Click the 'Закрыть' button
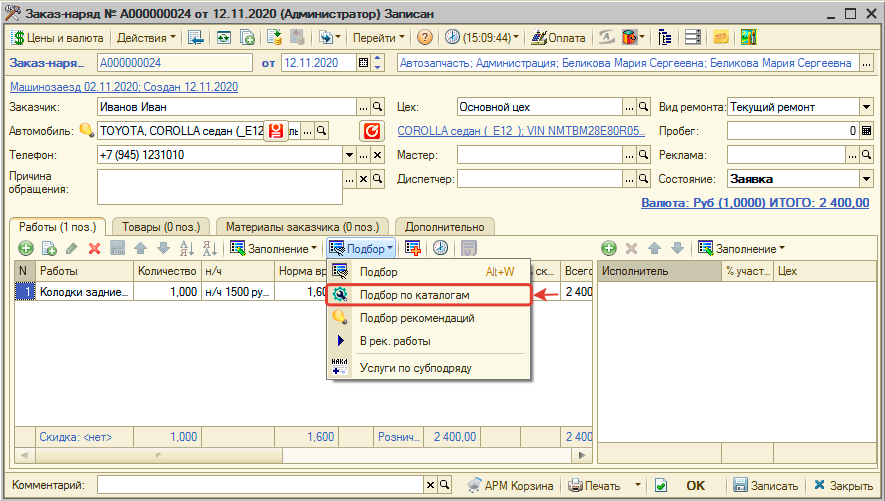 844,485
